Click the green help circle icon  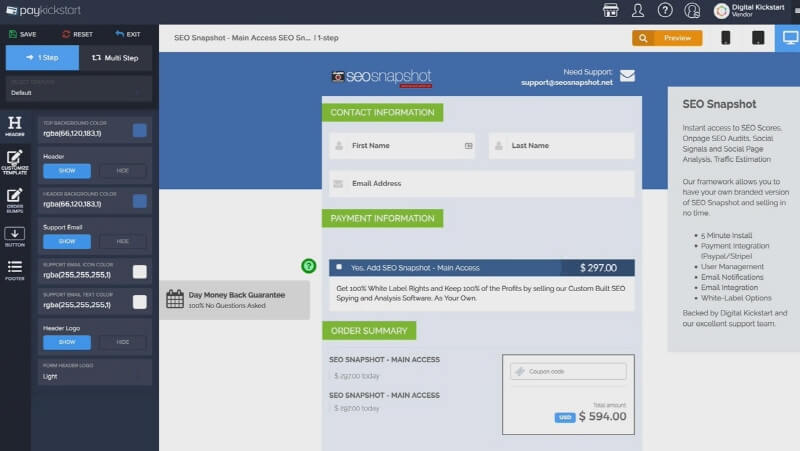point(309,266)
